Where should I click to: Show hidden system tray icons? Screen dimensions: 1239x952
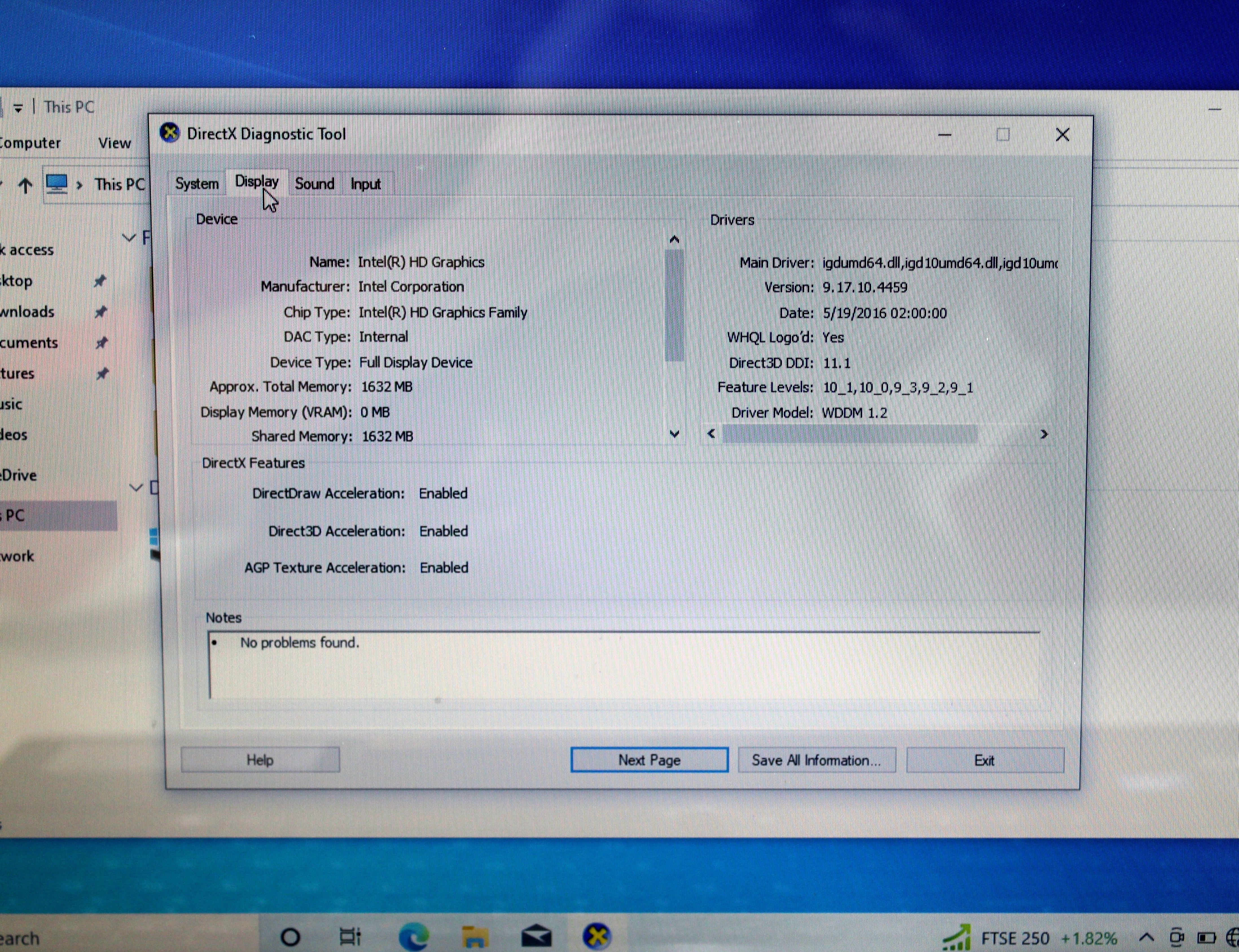point(1146,938)
